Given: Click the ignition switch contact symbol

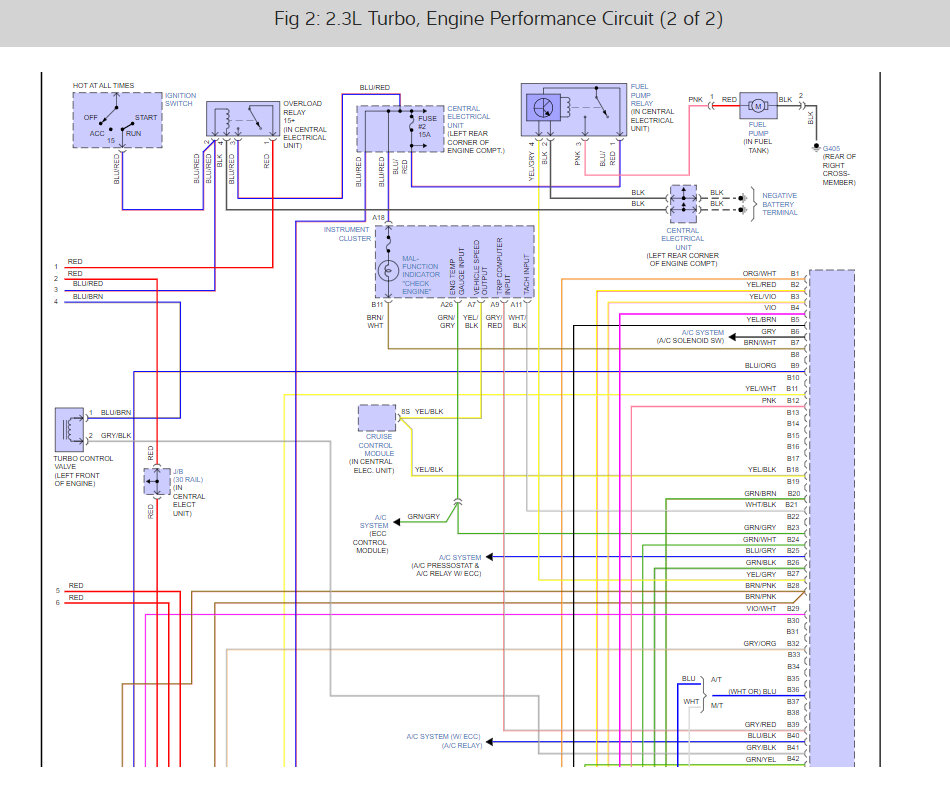Looking at the screenshot, I should (118, 120).
